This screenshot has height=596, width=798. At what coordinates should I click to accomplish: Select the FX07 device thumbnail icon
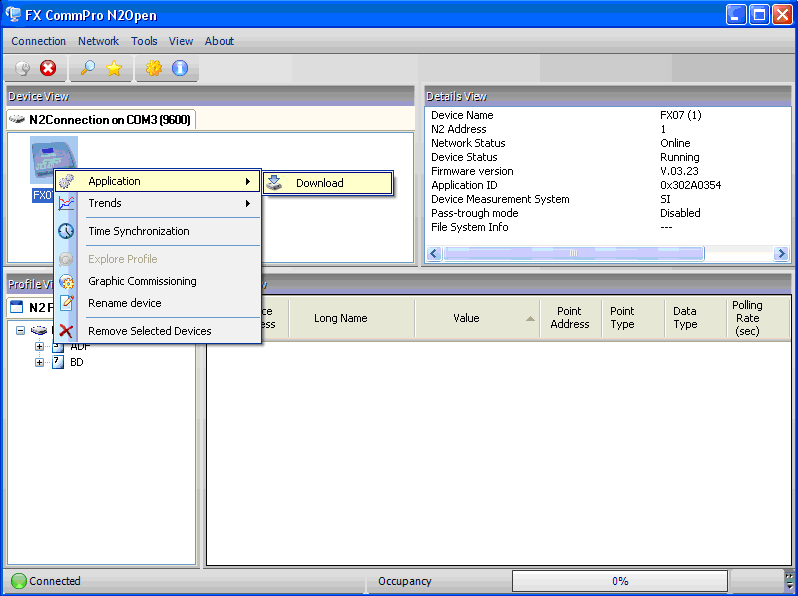tap(53, 160)
